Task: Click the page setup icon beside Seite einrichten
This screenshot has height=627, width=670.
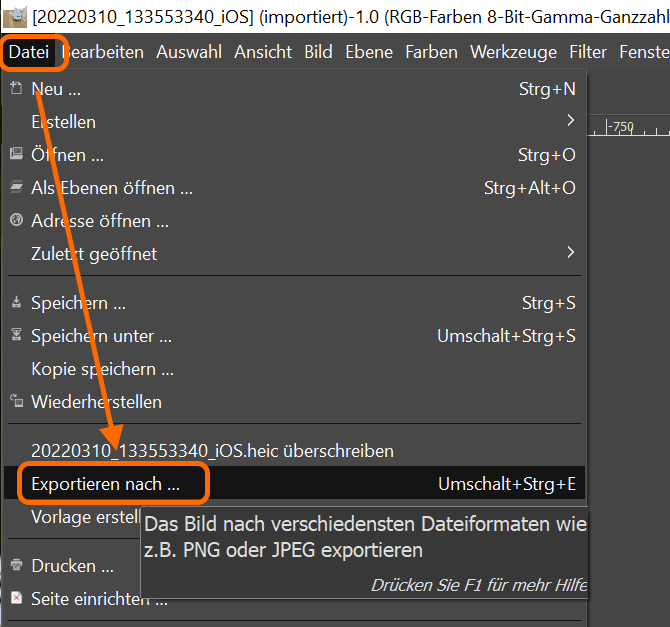Action: click(15, 599)
